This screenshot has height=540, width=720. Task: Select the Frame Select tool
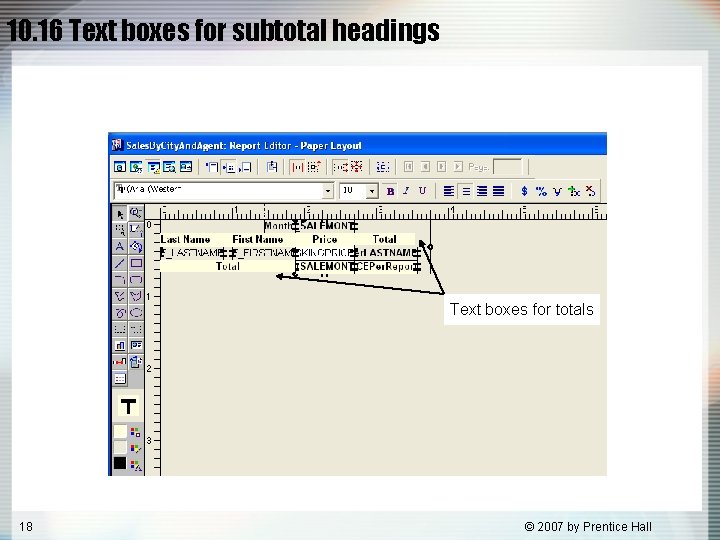pyautogui.click(x=120, y=230)
